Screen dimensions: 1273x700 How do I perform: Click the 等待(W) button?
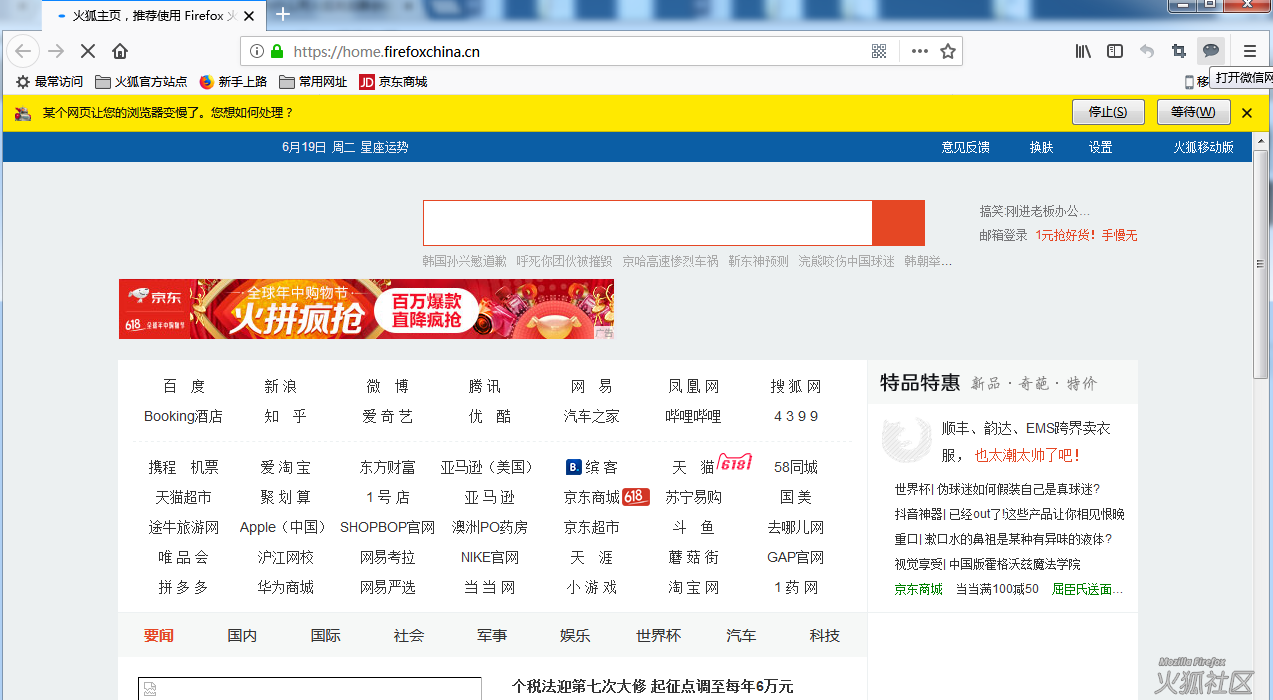[x=1193, y=112]
